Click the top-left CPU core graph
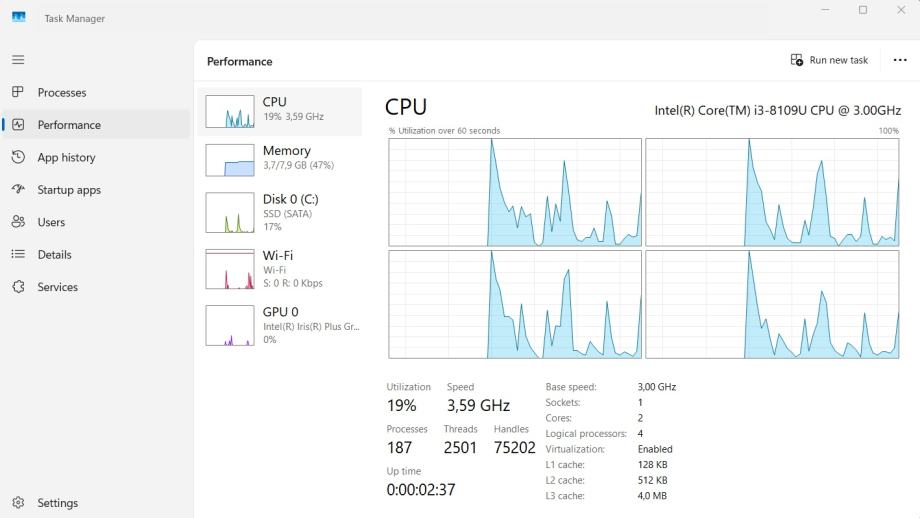 (x=515, y=192)
